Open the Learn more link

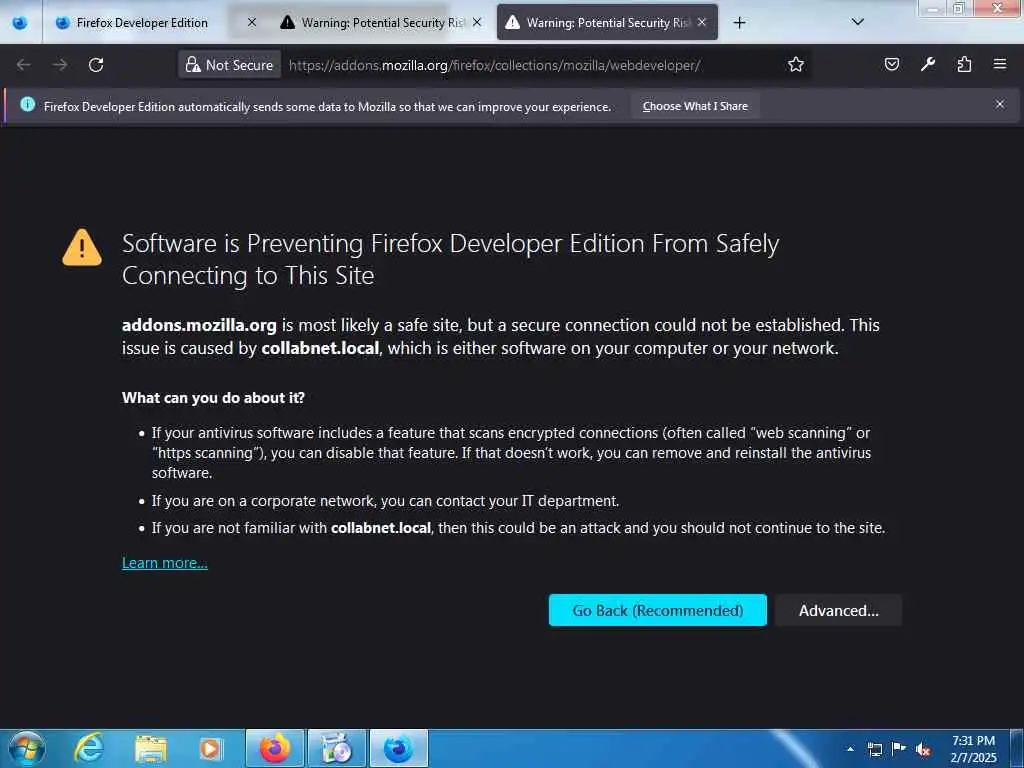tap(165, 563)
